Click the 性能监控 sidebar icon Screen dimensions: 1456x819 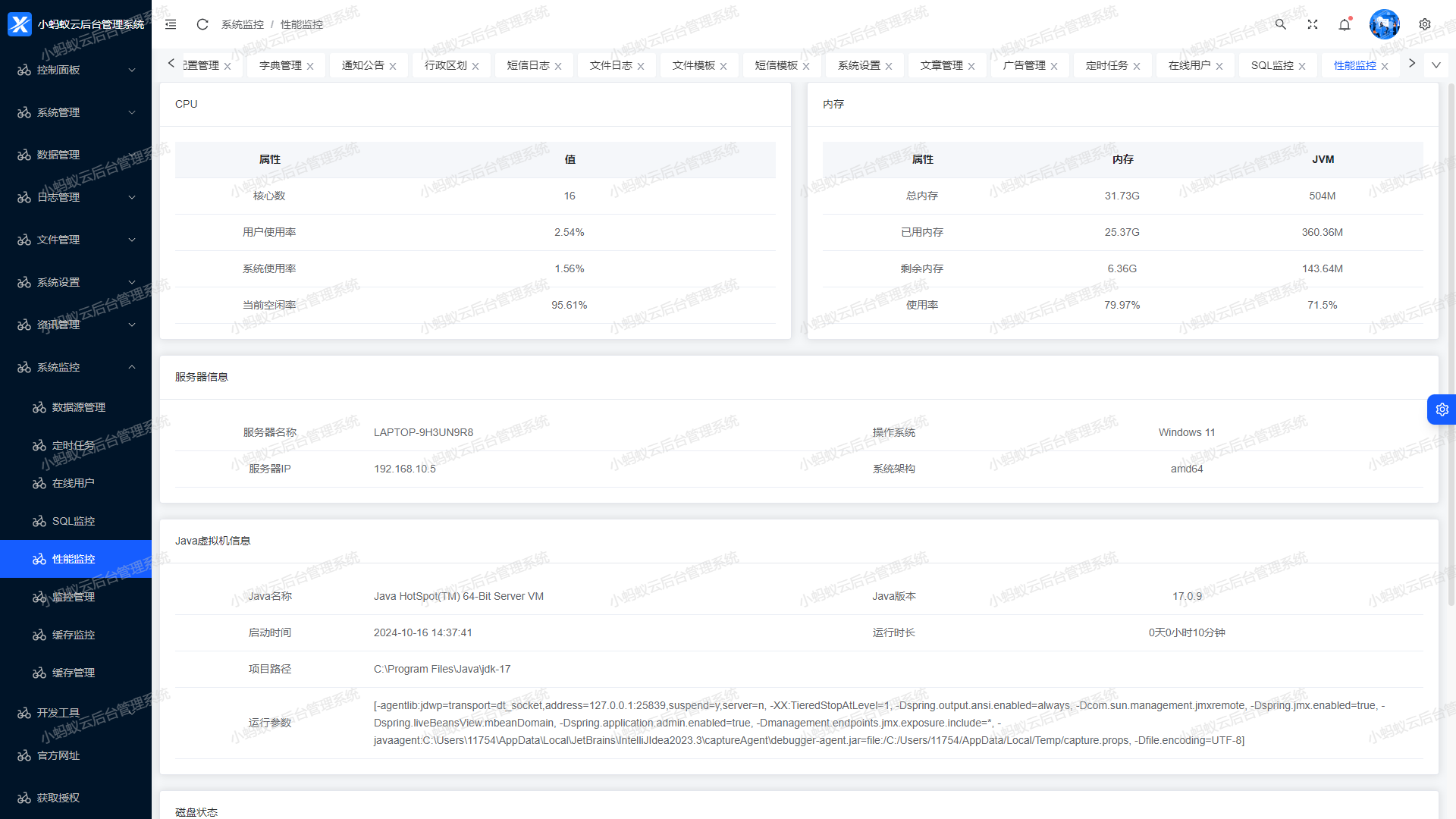[38, 558]
